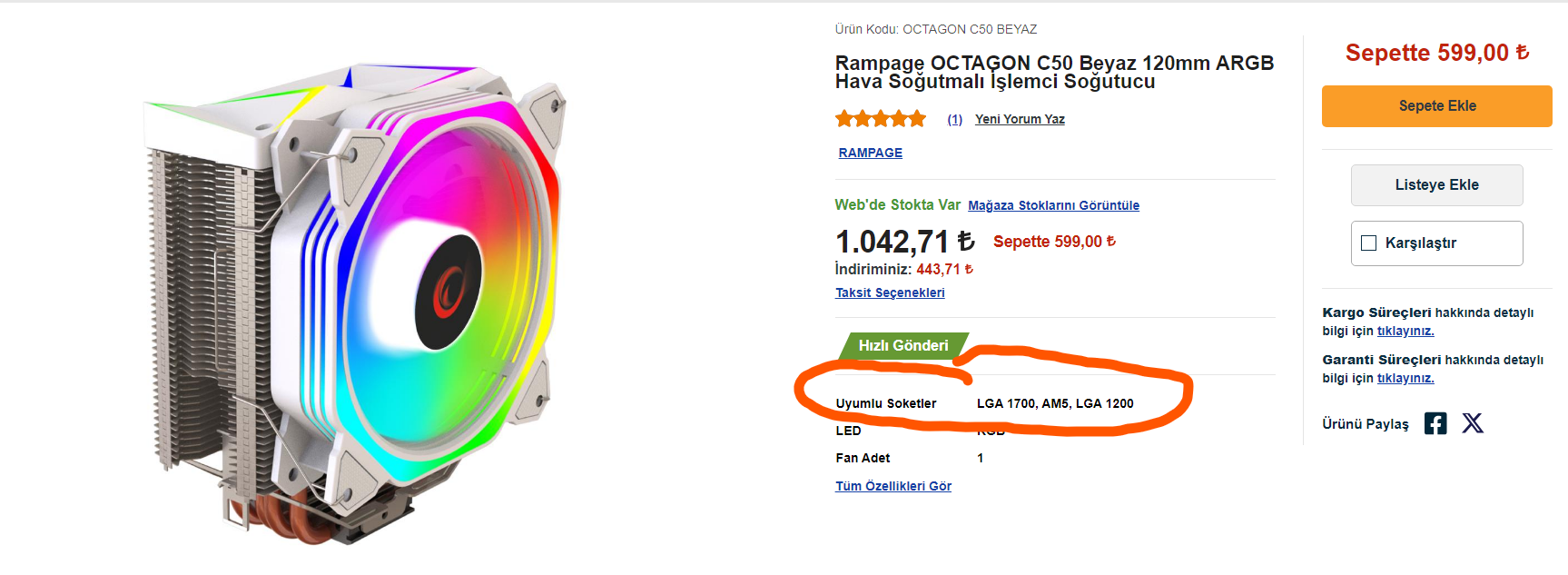This screenshot has width=1568, height=575.
Task: Open the review count (1) link
Action: [x=954, y=119]
